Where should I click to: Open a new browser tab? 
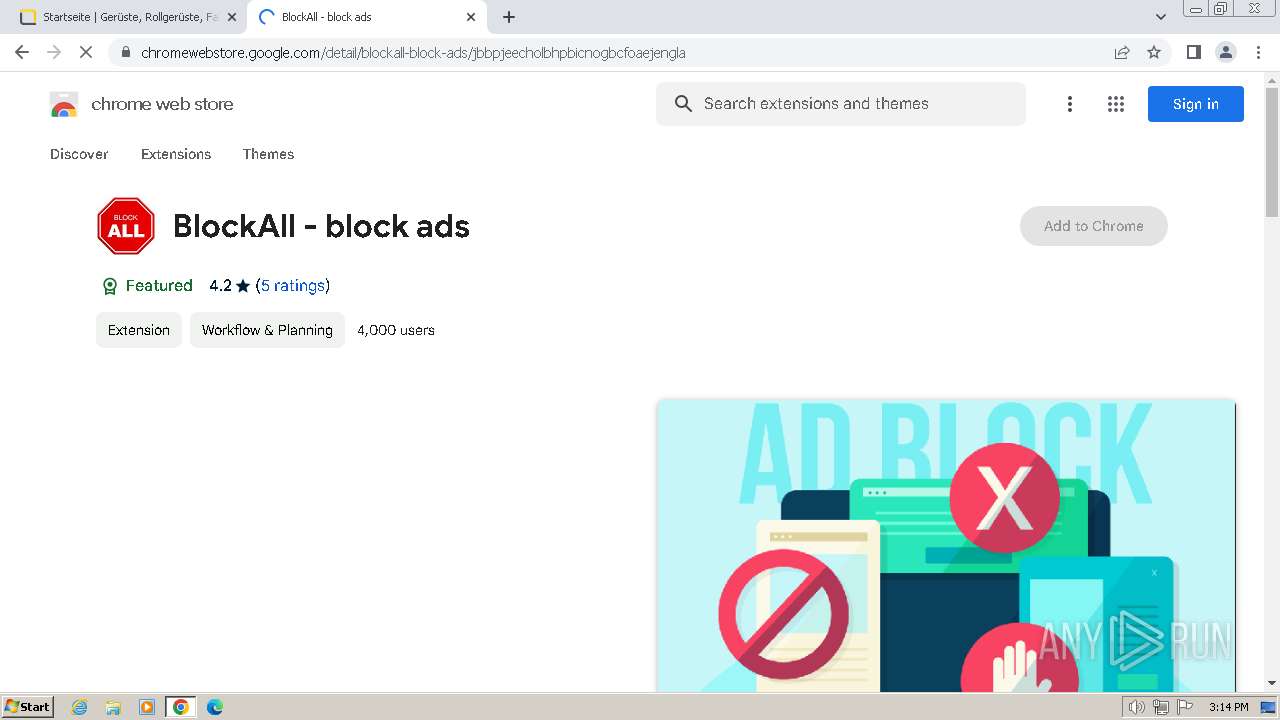coord(509,17)
